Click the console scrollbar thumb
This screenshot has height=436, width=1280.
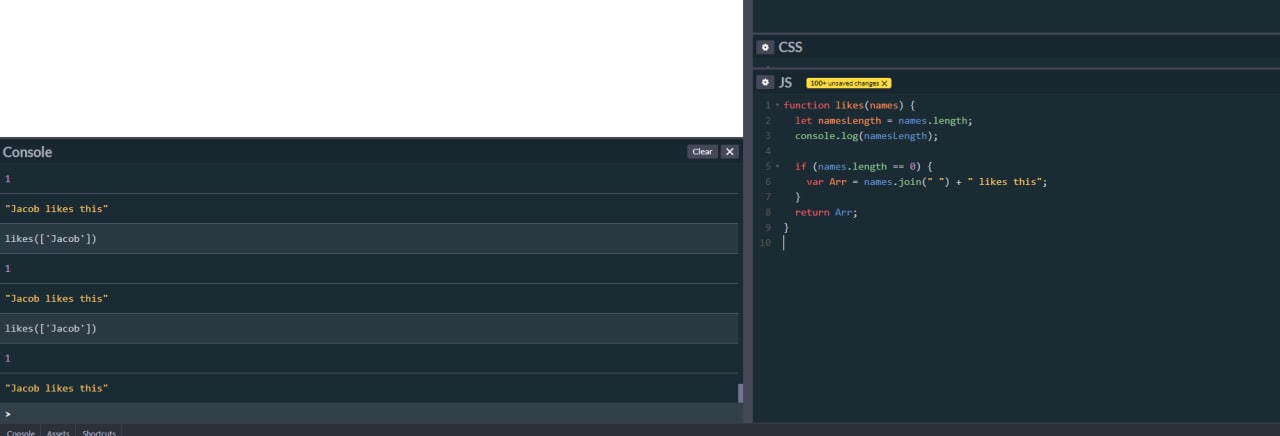coord(741,393)
